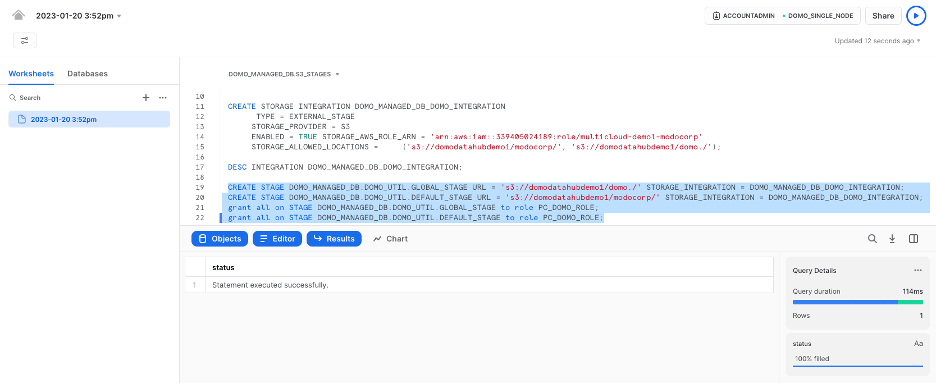Toggle the query details side panel icon
936x384 pixels.
coord(913,239)
